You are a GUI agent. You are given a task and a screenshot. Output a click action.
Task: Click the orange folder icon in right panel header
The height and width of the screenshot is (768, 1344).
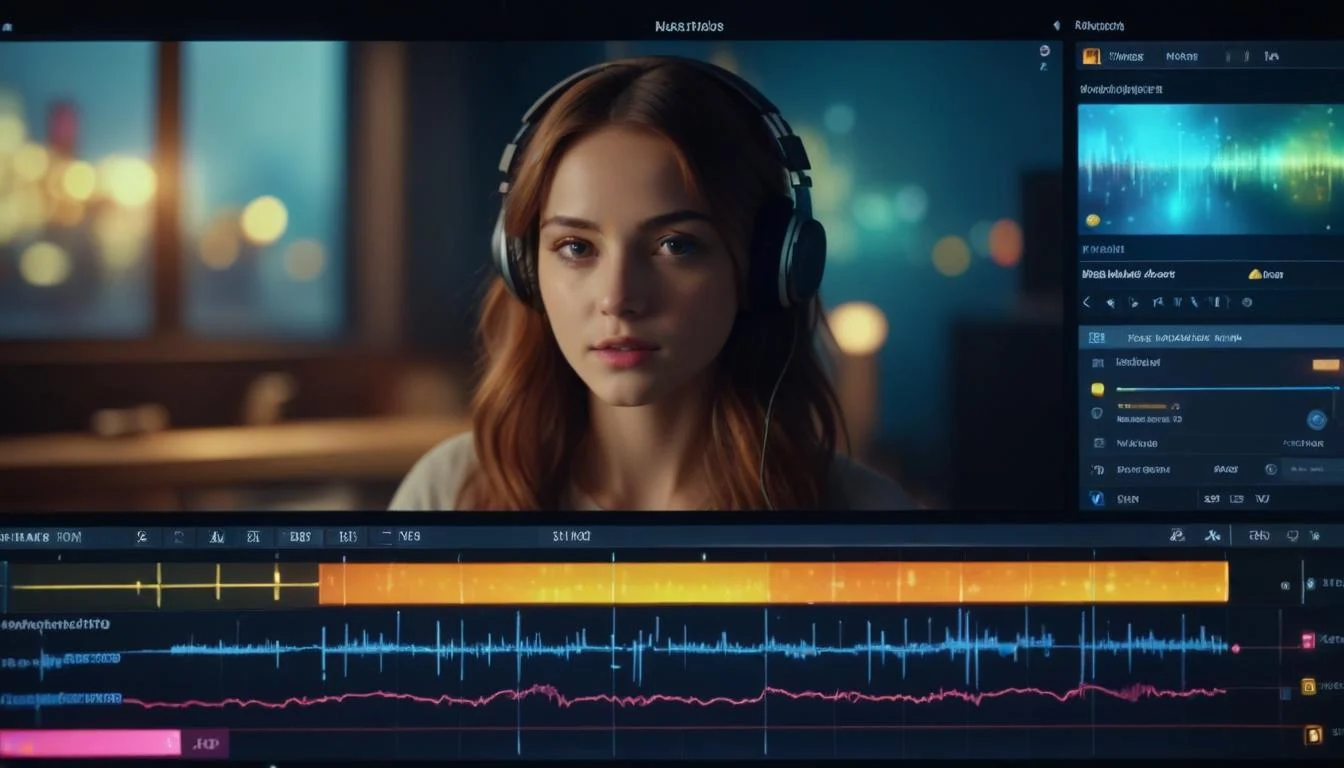(x=1091, y=56)
